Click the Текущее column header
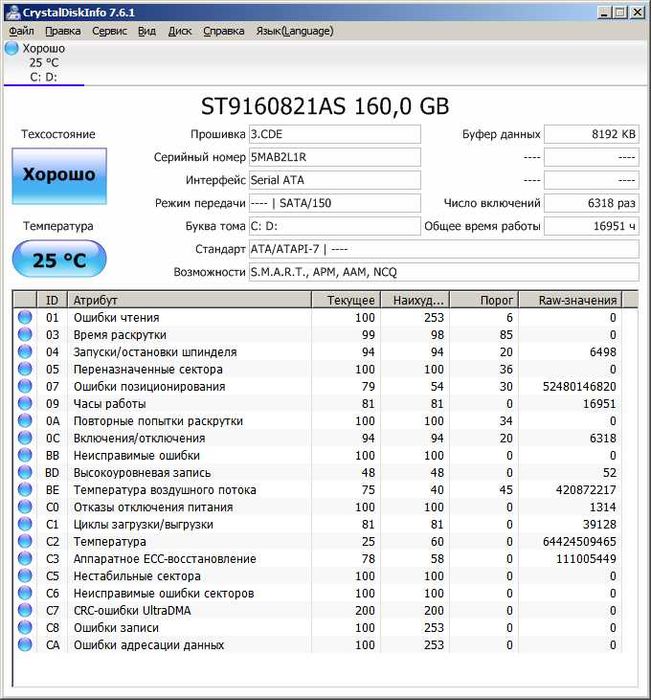This screenshot has width=651, height=700. click(x=346, y=300)
